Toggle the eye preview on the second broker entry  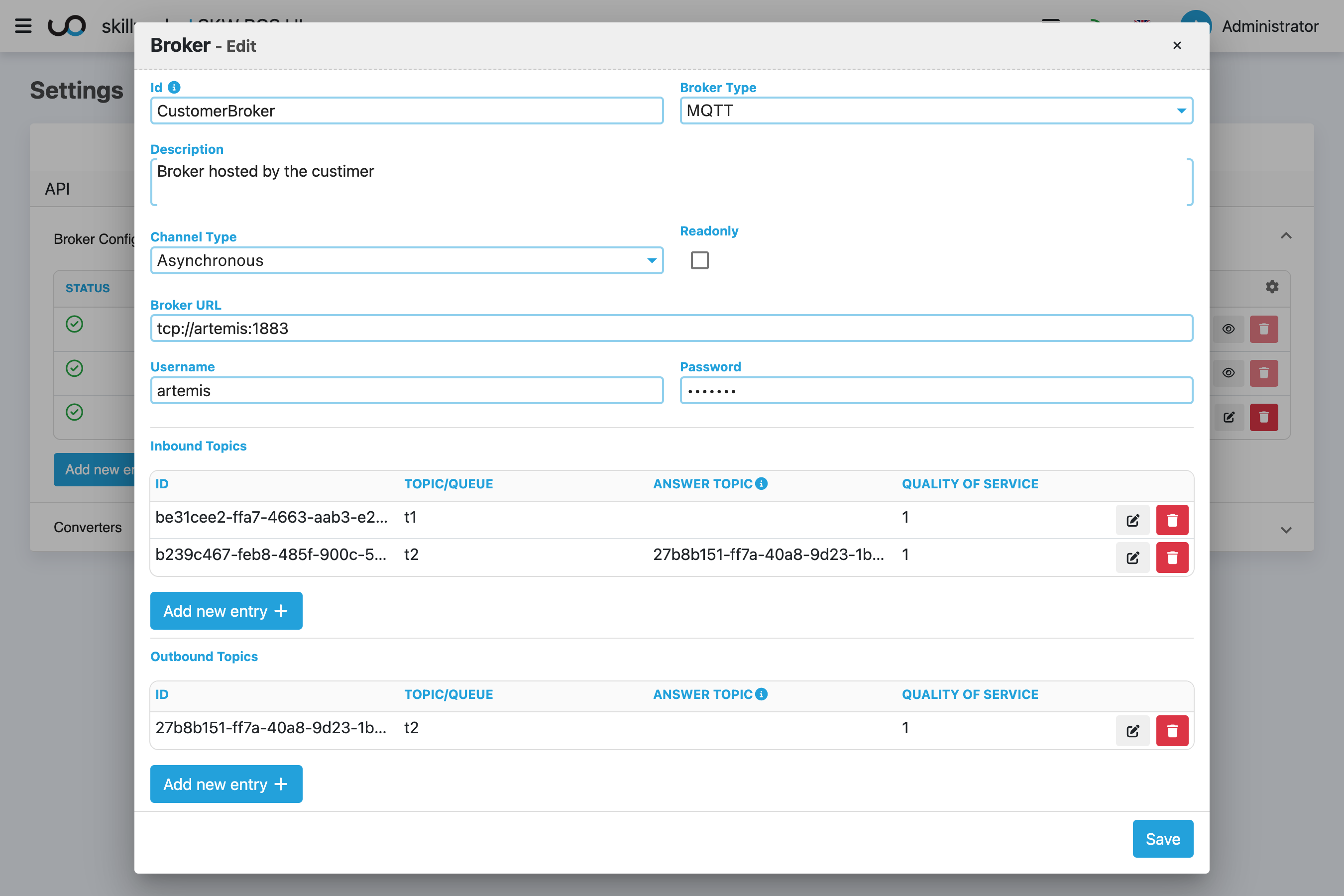click(1229, 372)
